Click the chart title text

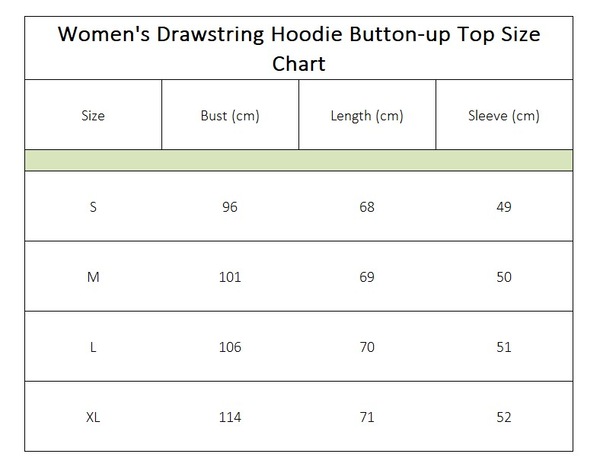299,49
